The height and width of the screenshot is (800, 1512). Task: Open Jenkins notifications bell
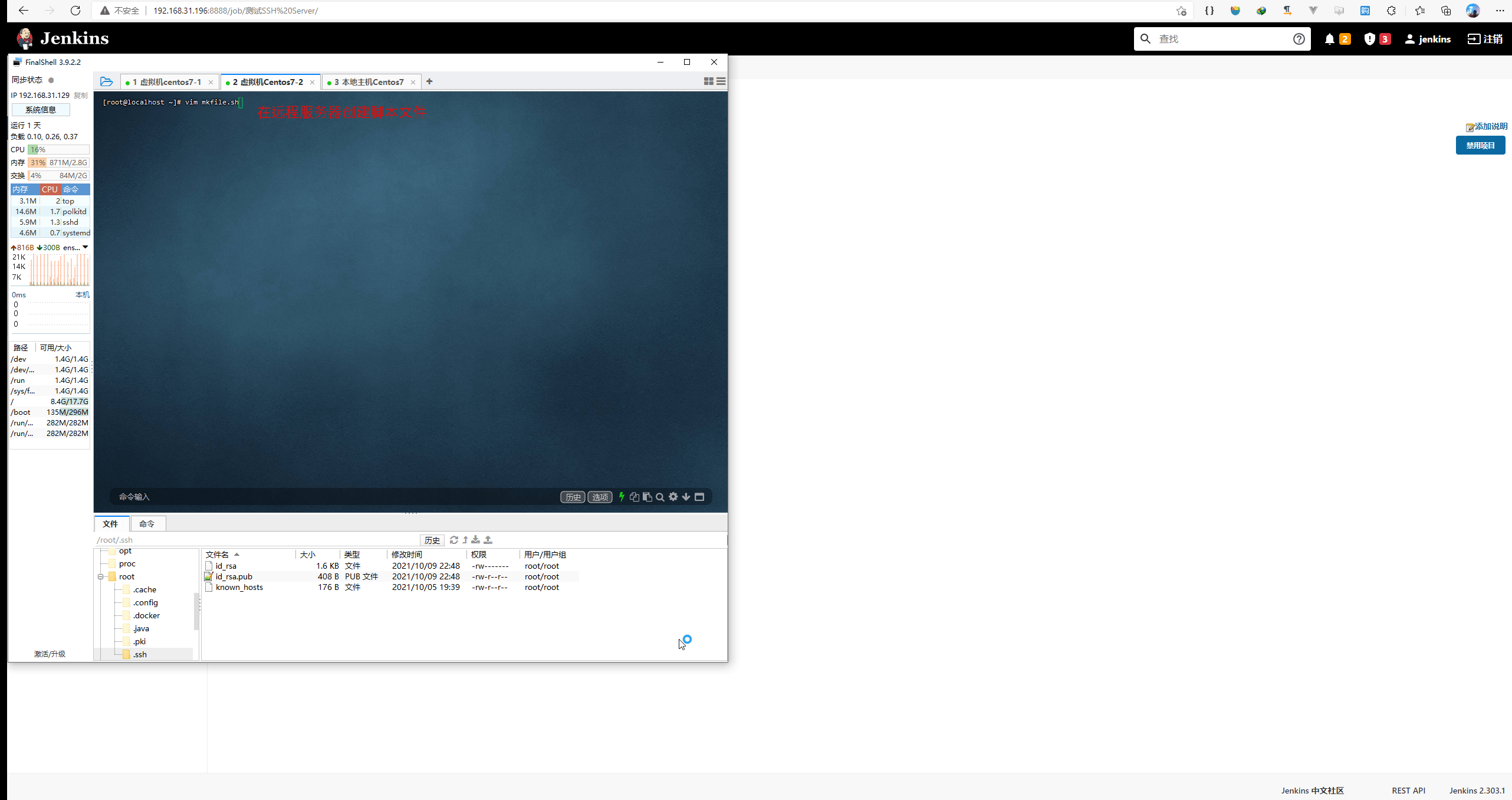(1329, 39)
